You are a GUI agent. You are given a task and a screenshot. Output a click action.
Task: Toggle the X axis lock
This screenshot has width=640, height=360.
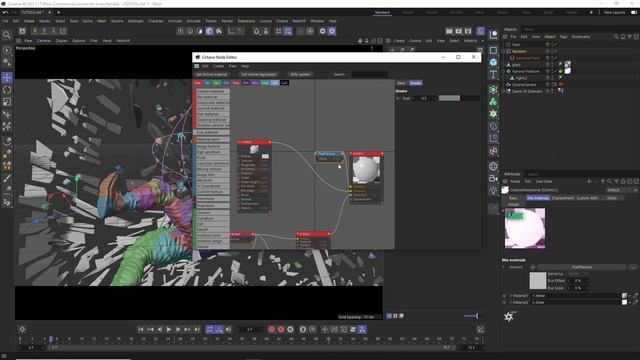coord(35,31)
